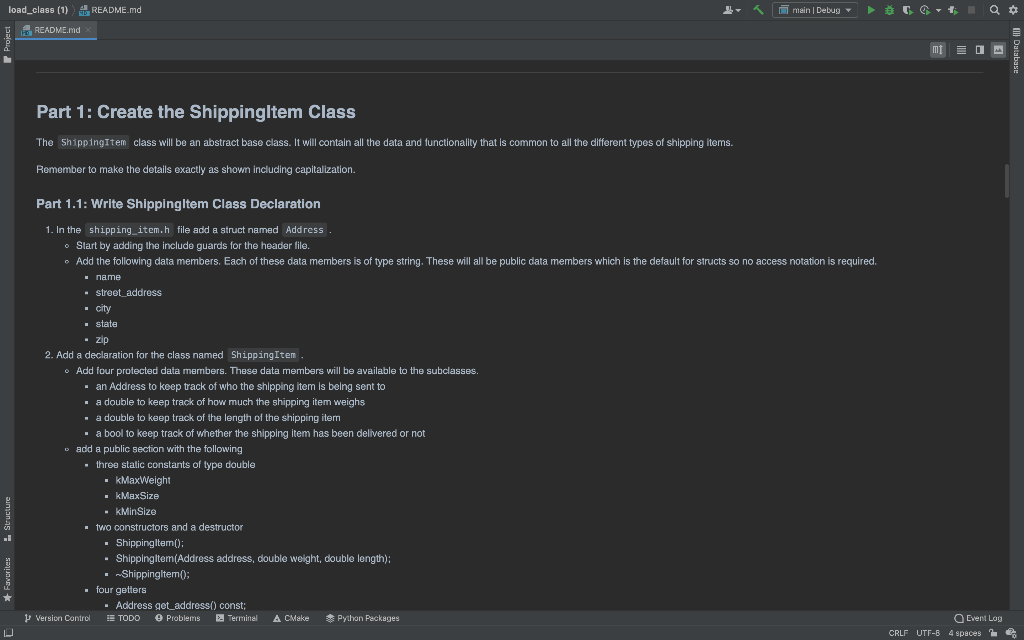The height and width of the screenshot is (640, 1024).
Task: Click the editor vertical scrollbar thumb
Action: (1006, 181)
